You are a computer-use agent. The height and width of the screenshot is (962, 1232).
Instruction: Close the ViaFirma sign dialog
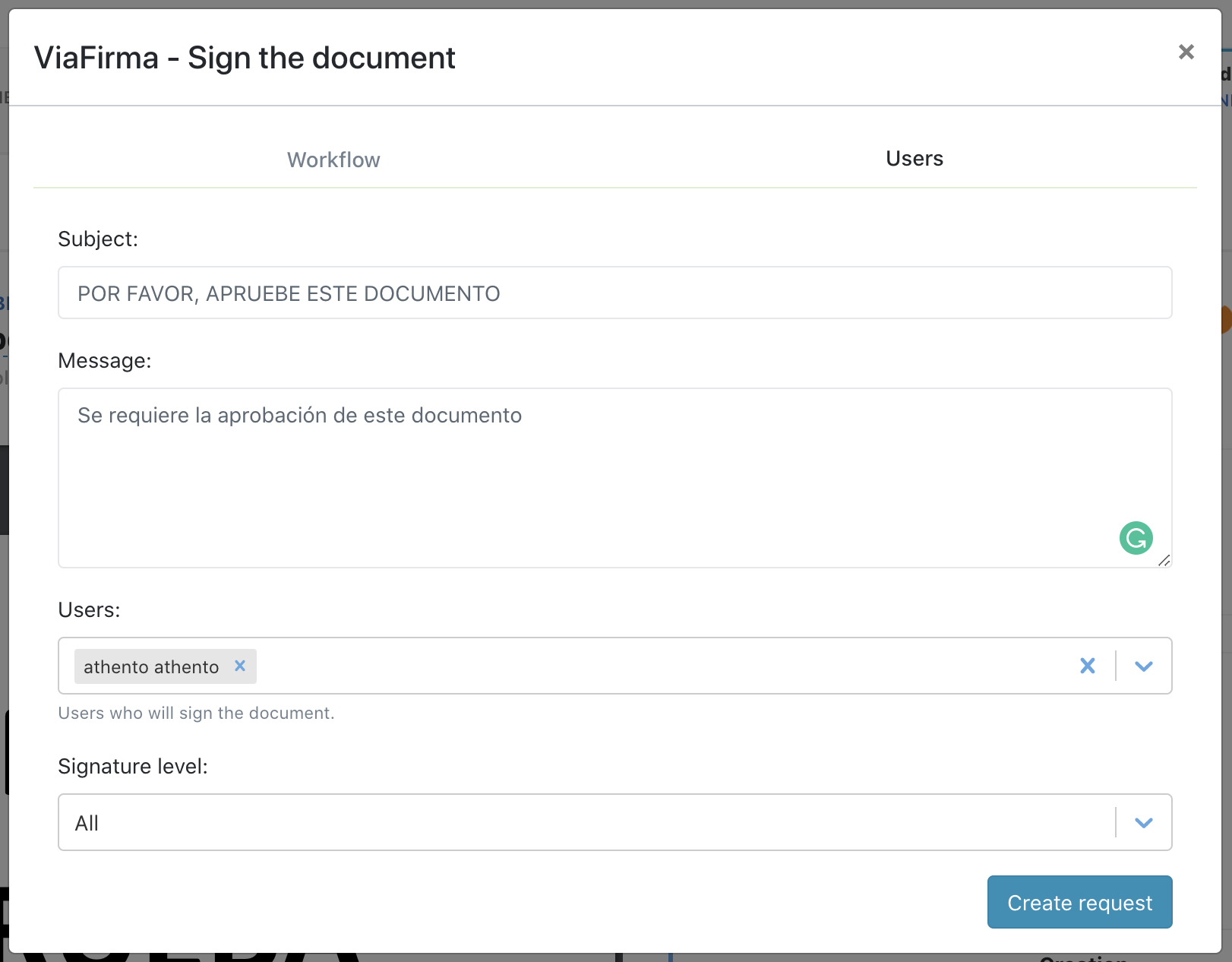[x=1186, y=52]
